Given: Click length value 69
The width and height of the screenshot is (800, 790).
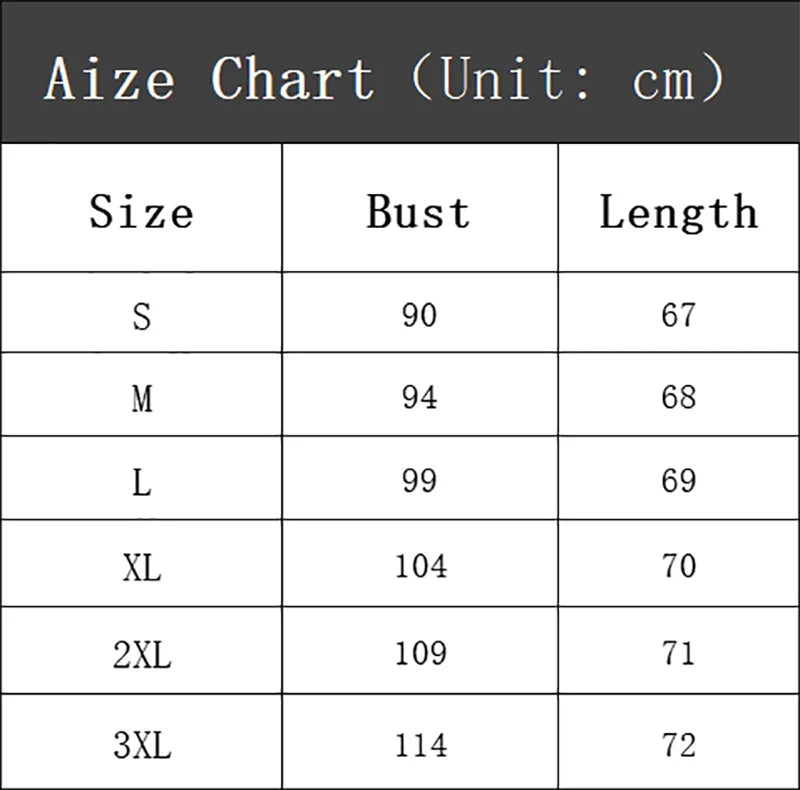Looking at the screenshot, I should click(x=678, y=482).
